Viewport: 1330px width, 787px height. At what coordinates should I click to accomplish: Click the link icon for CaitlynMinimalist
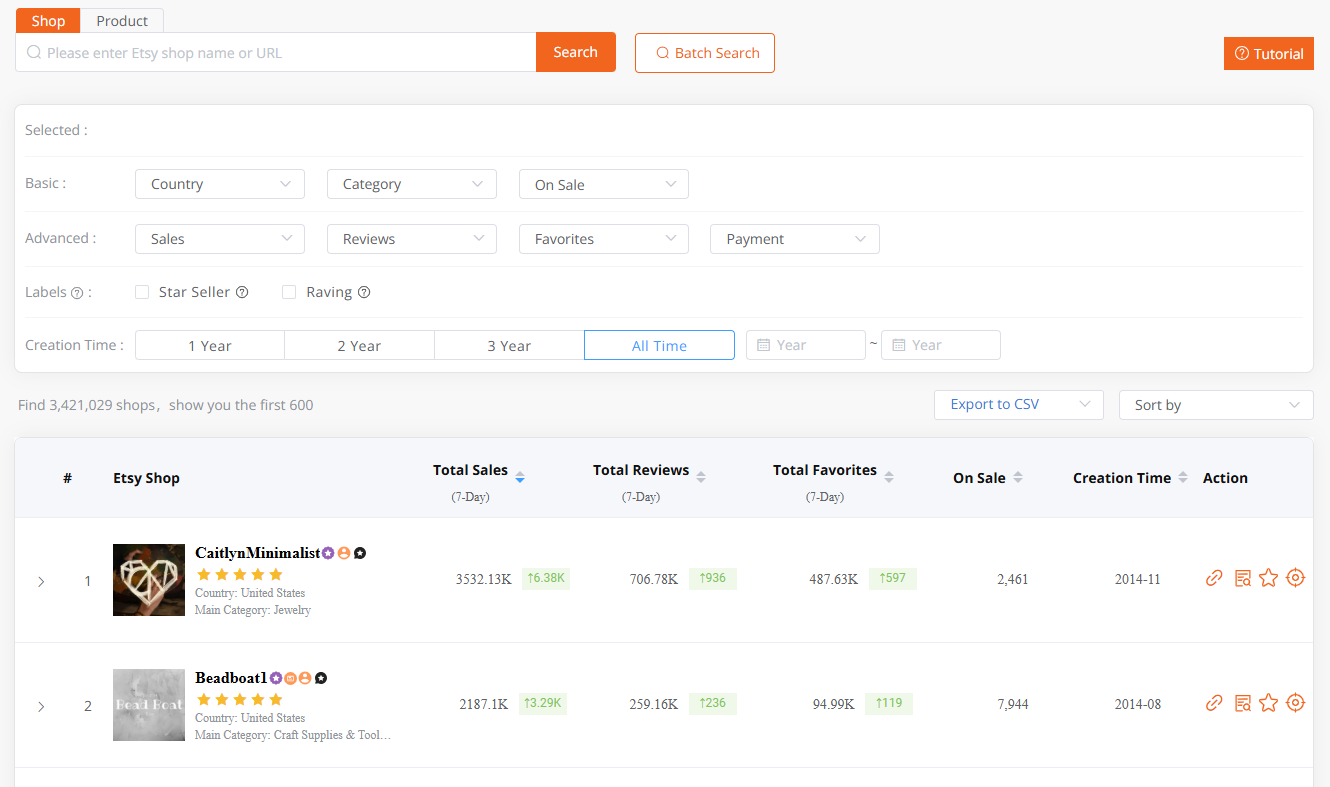pos(1214,578)
